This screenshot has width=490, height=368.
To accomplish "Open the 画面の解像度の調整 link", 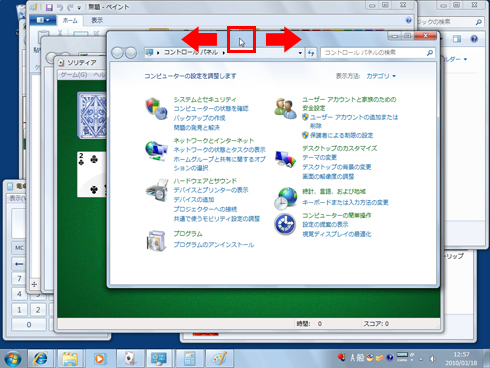I will 328,176.
